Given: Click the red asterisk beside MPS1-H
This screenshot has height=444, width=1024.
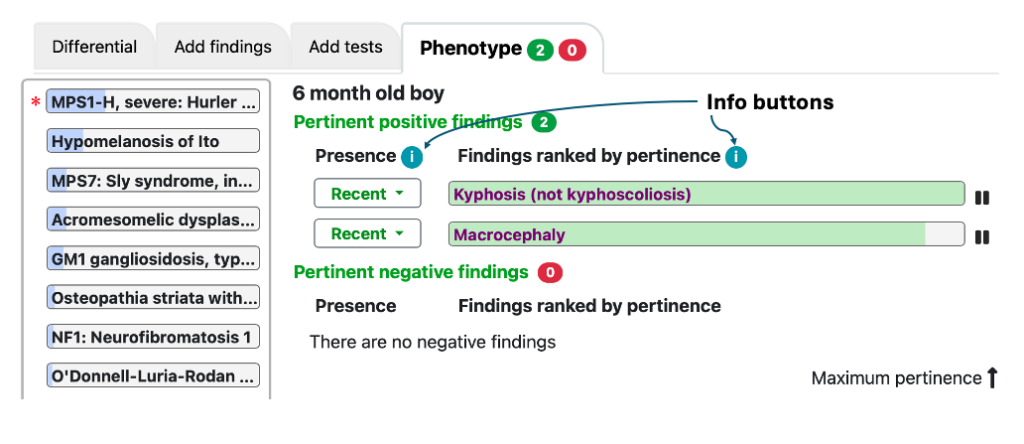Looking at the screenshot, I should (x=35, y=103).
